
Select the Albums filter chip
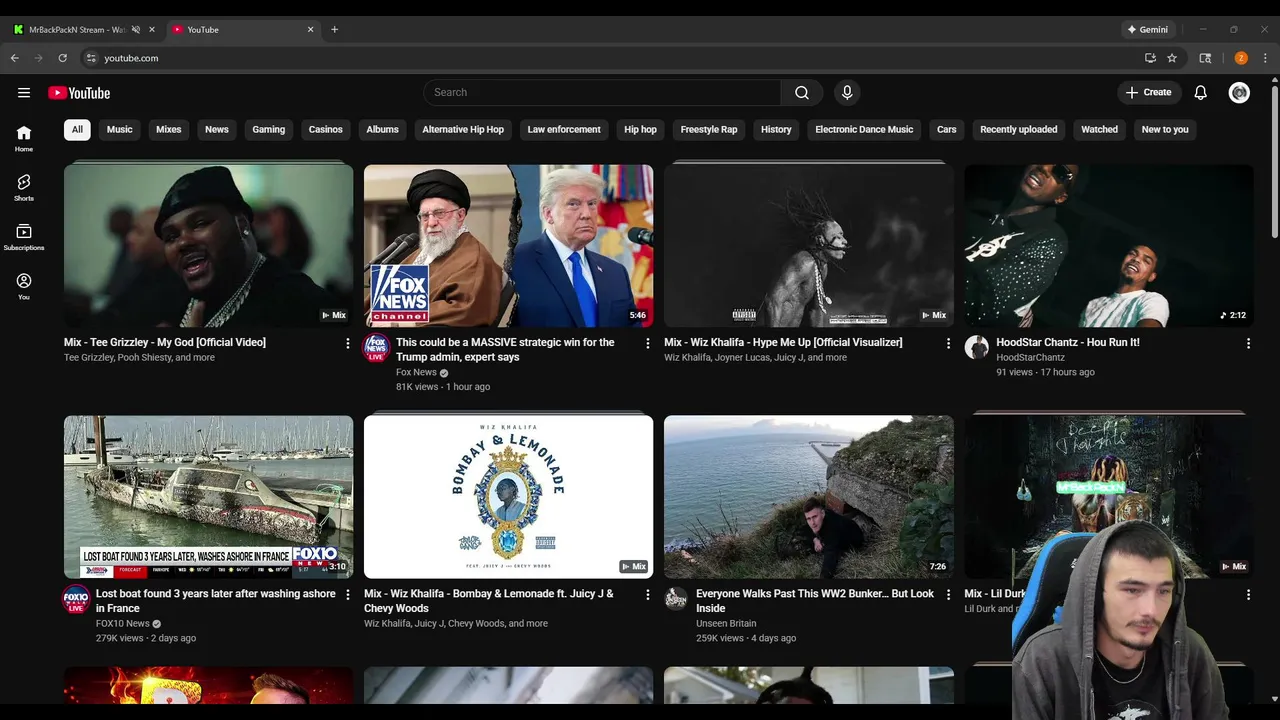coord(382,130)
